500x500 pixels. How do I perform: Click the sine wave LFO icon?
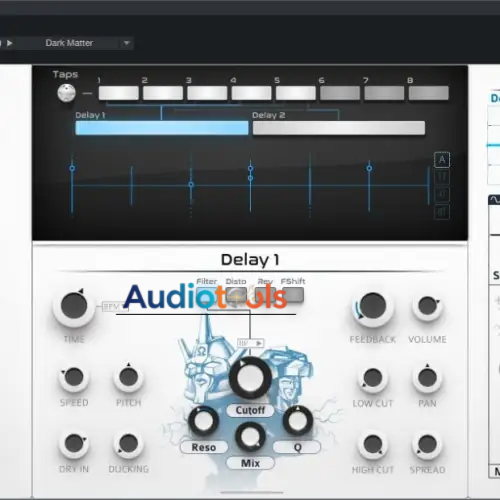(494, 200)
